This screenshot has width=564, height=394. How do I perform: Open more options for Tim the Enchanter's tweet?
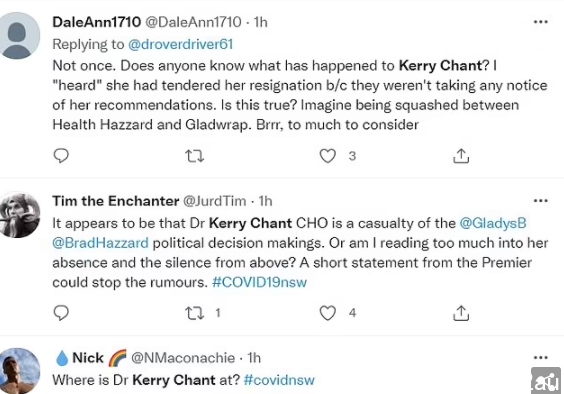pos(541,201)
